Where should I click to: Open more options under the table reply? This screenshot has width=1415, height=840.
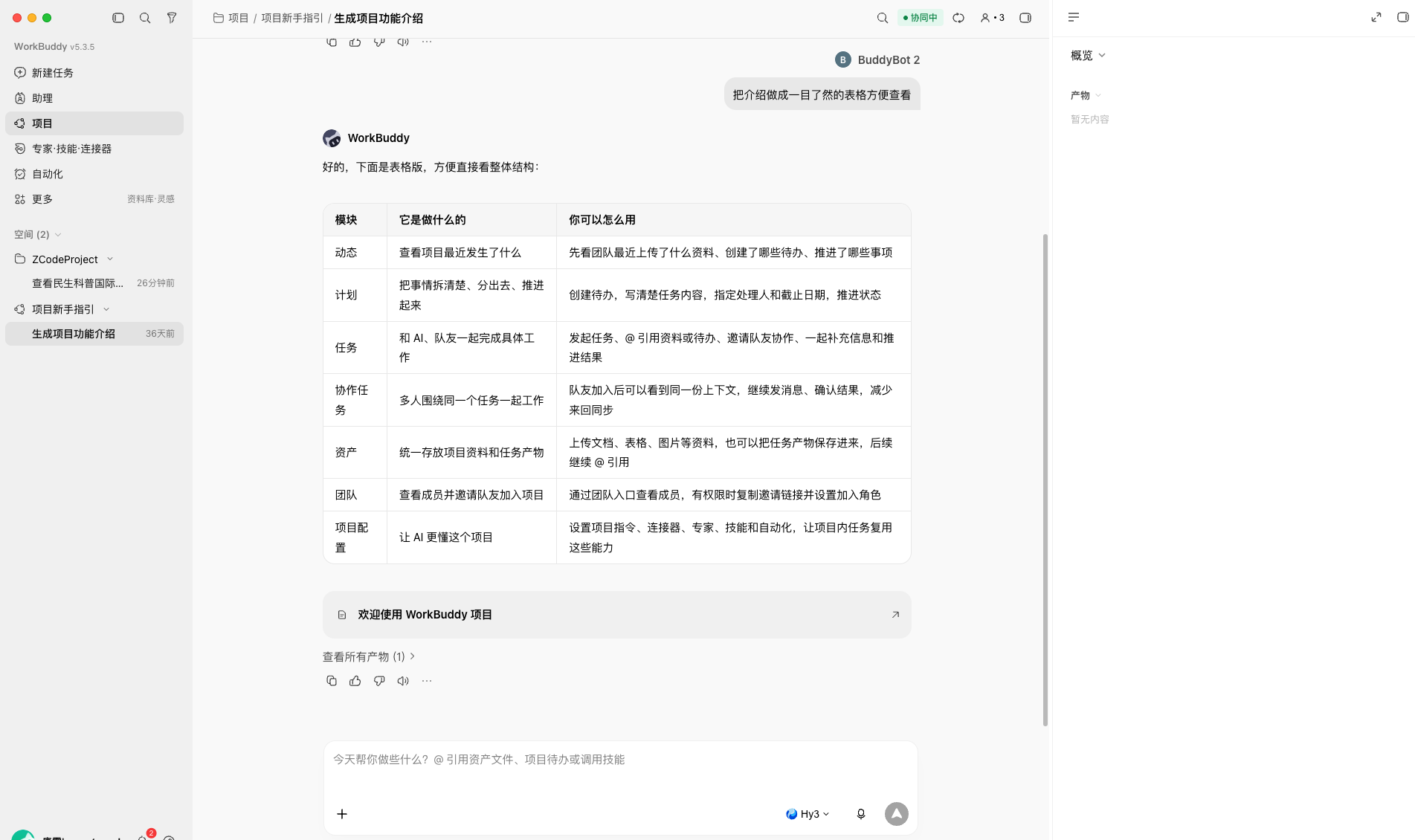(427, 681)
